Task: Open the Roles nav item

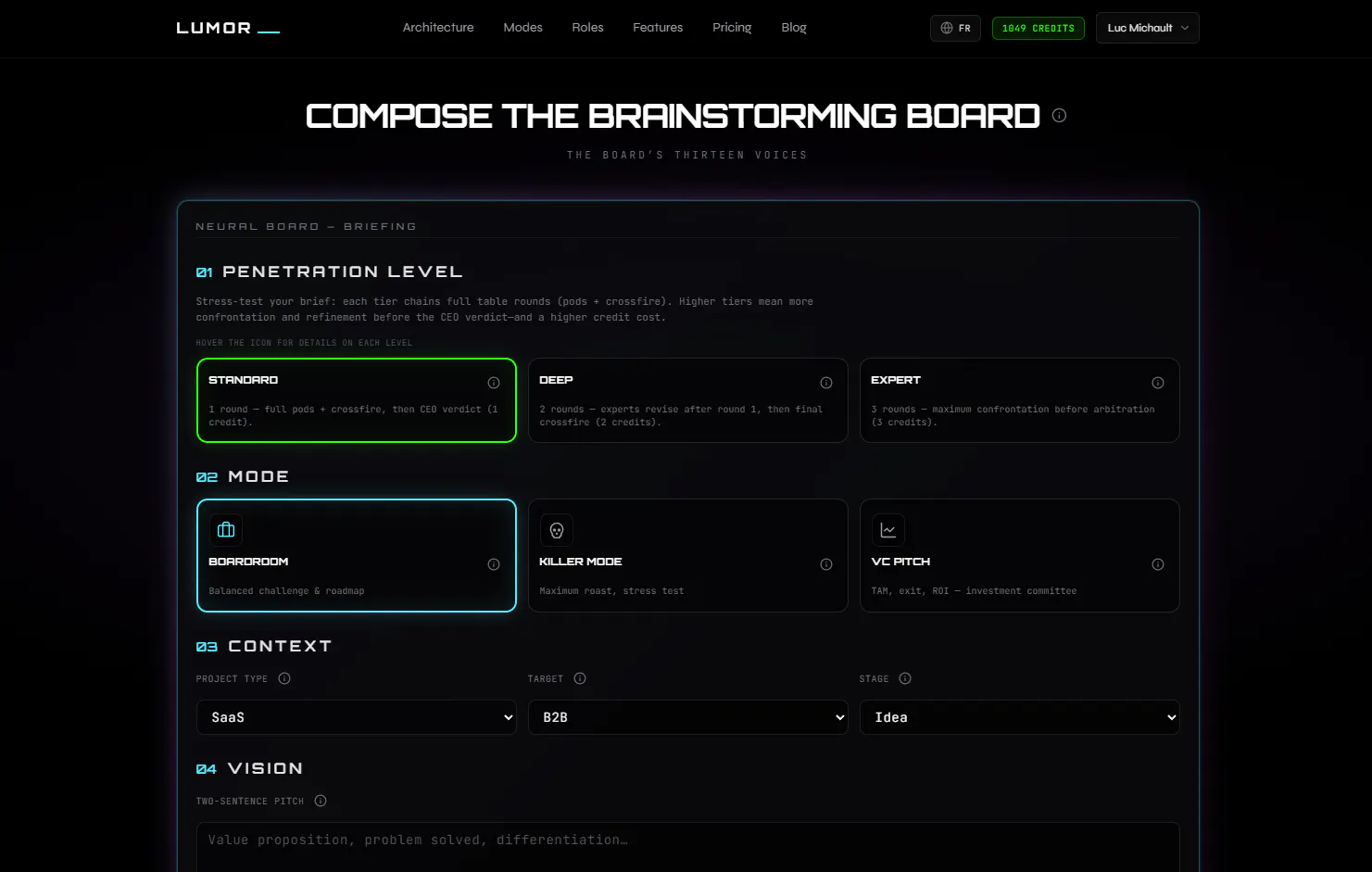Action: pyautogui.click(x=588, y=28)
